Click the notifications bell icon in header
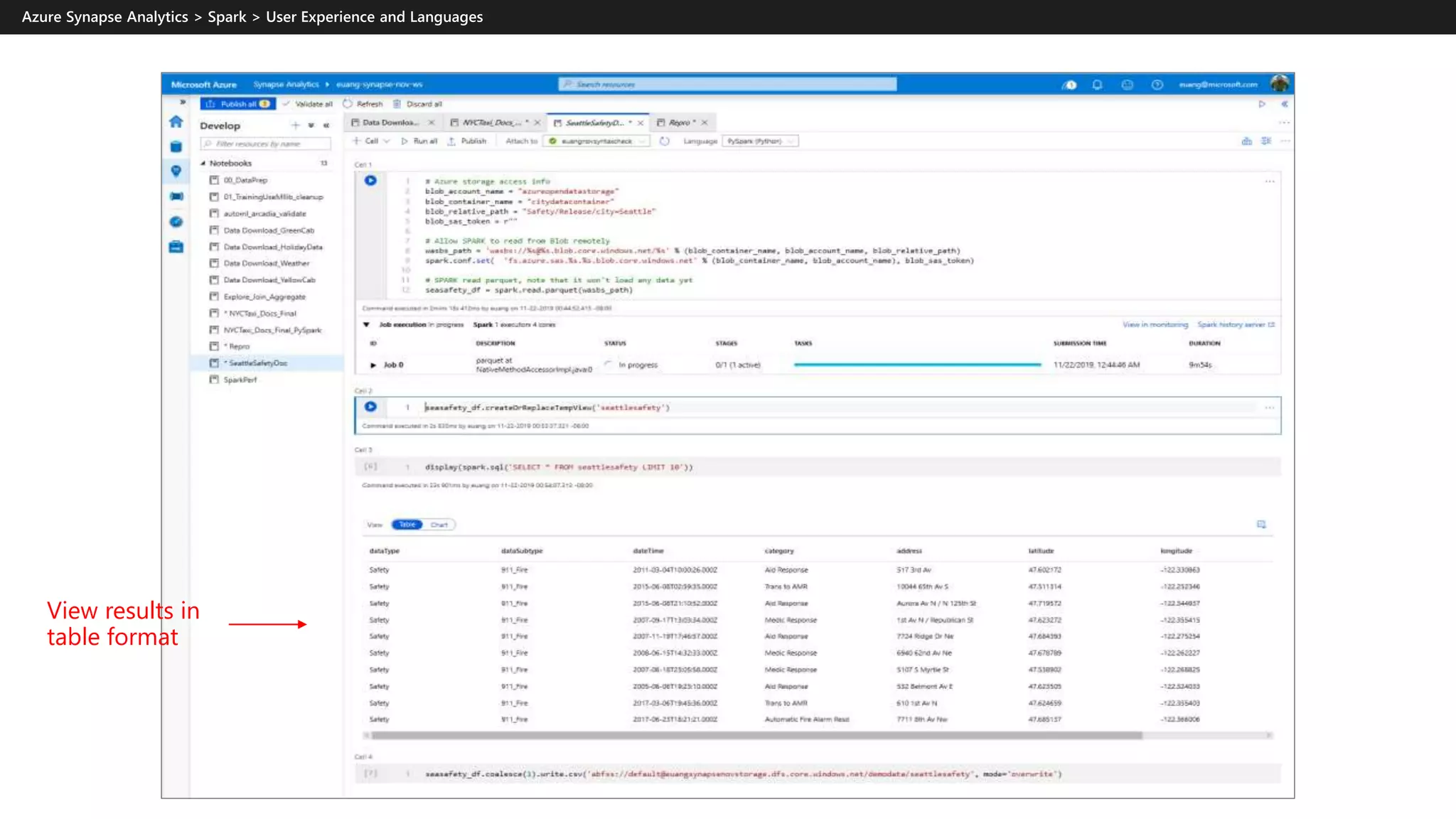 pyautogui.click(x=1097, y=85)
